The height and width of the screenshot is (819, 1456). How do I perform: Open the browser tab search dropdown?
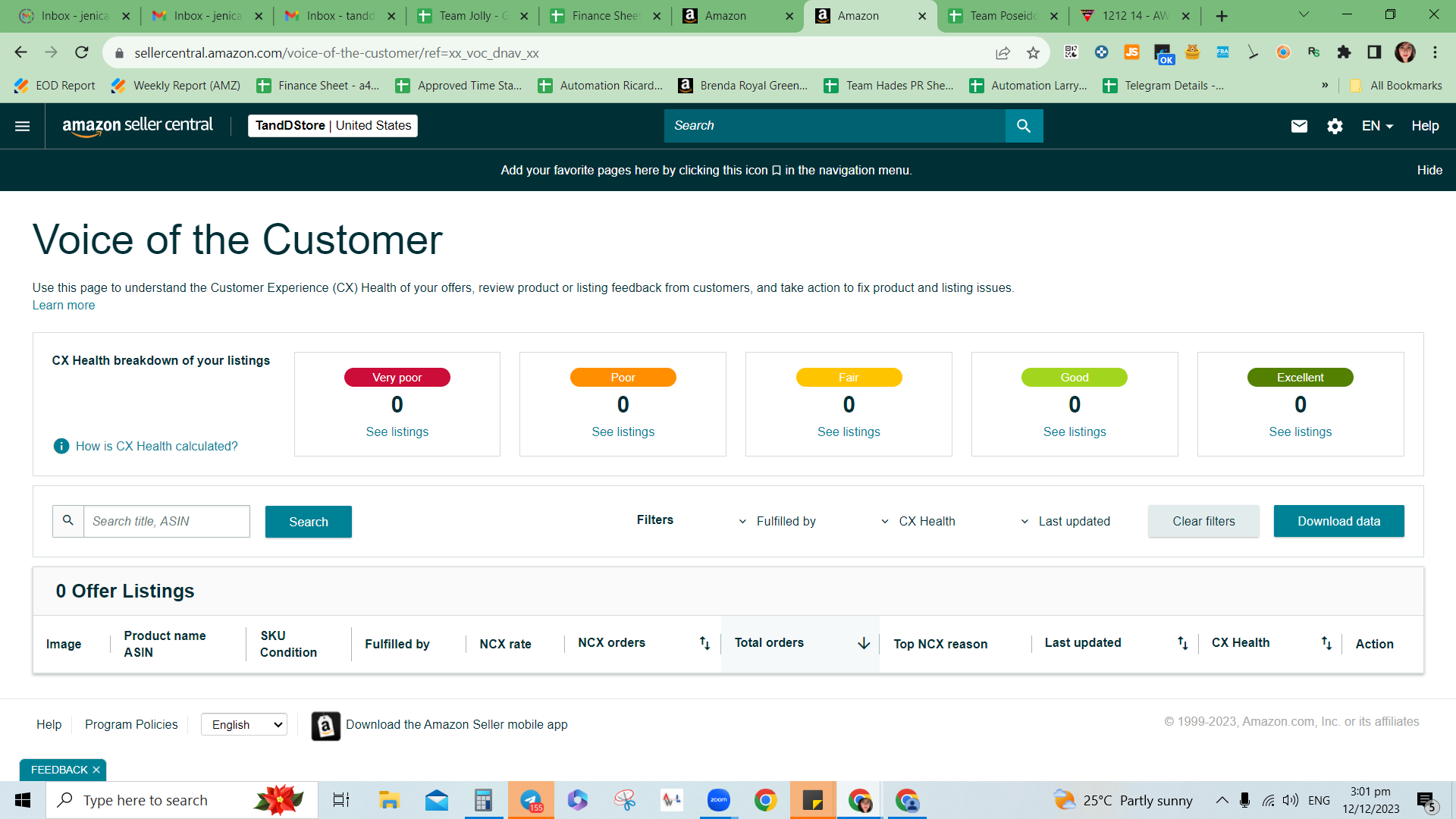click(x=1304, y=14)
